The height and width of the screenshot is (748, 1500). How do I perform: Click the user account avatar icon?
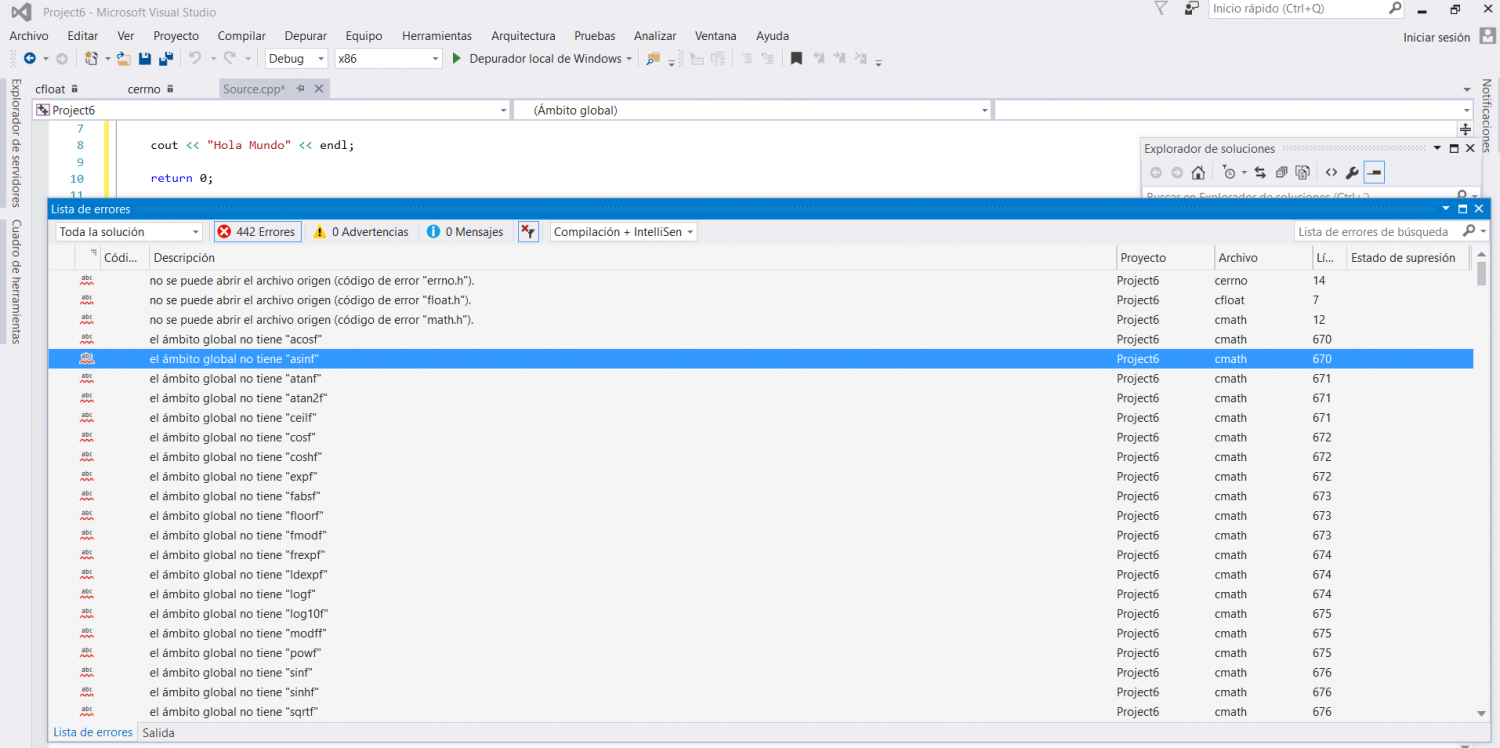click(x=1487, y=36)
